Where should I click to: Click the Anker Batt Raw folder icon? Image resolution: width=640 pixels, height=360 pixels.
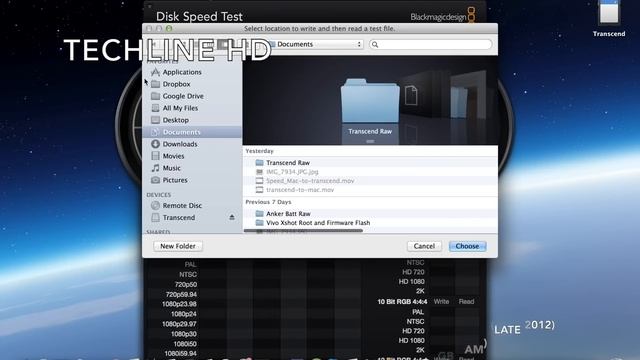point(259,213)
